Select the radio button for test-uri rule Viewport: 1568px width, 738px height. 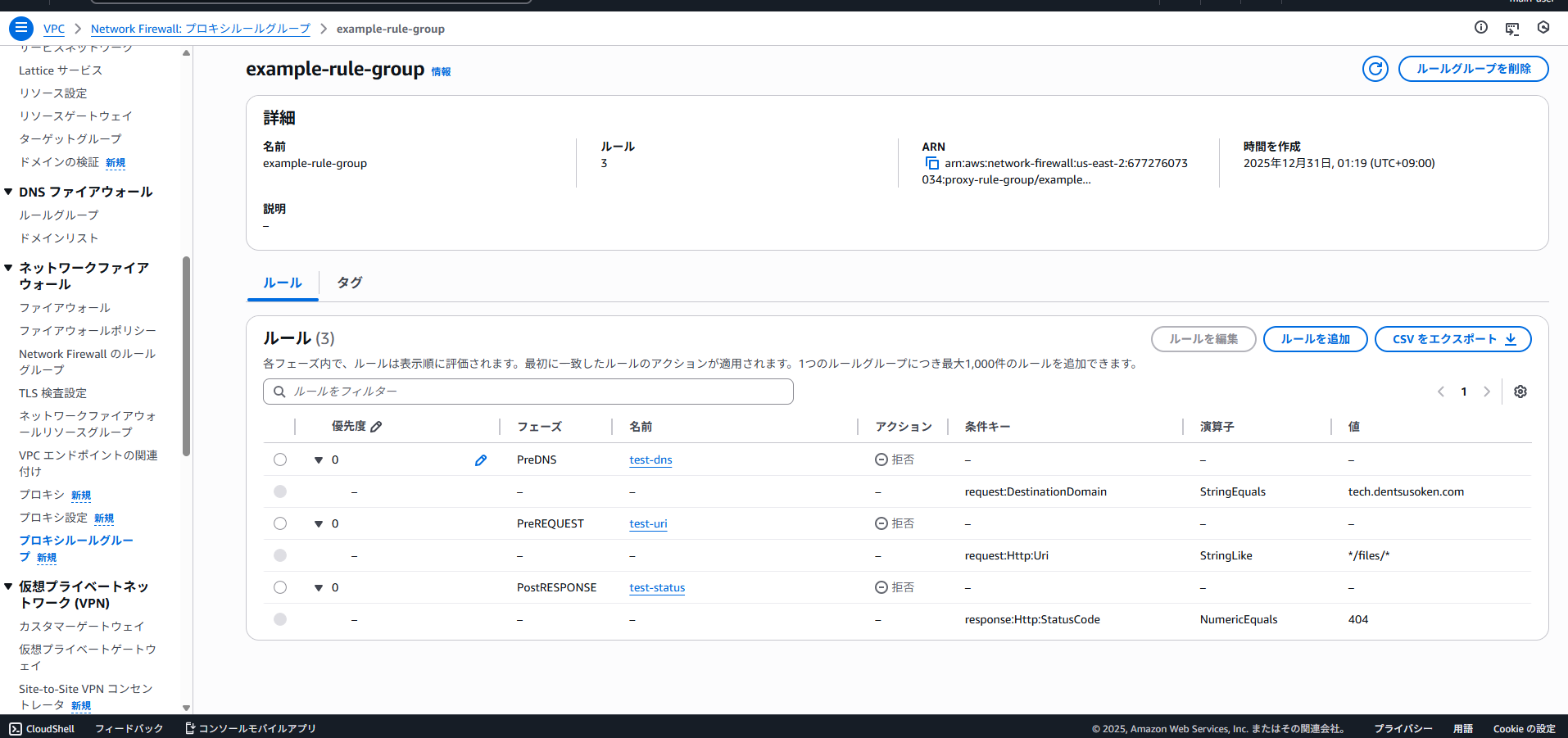[x=280, y=523]
